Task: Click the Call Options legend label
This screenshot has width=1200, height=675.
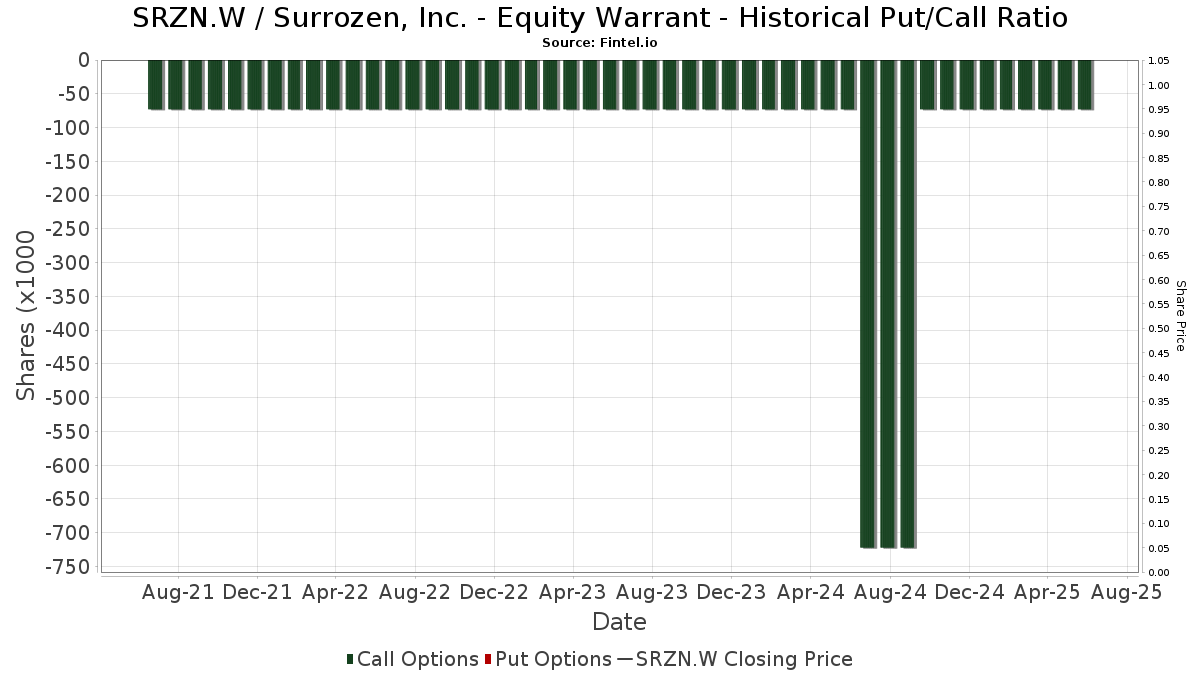Action: tap(418, 659)
